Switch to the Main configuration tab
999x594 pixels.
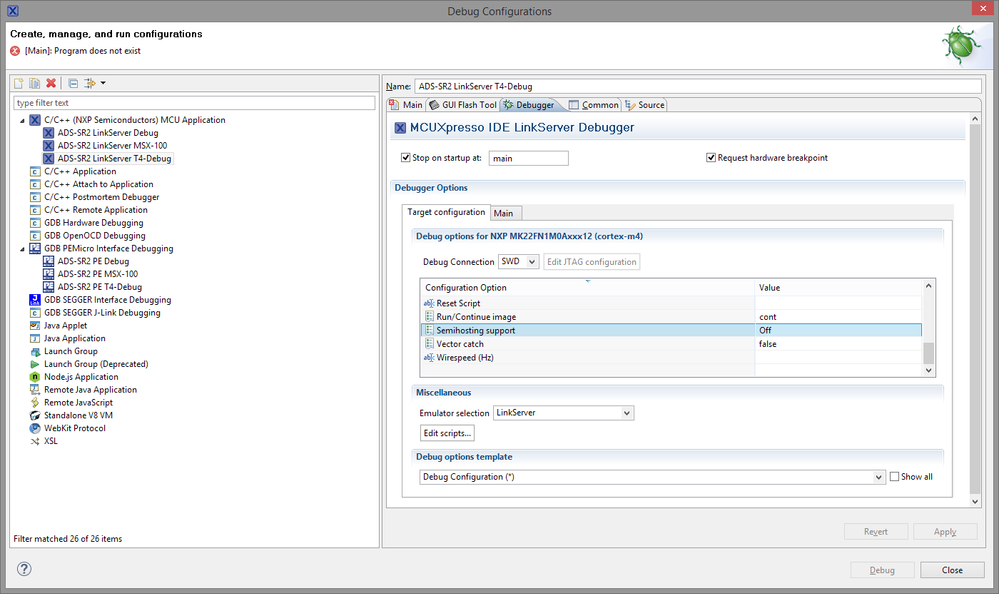click(x=406, y=105)
